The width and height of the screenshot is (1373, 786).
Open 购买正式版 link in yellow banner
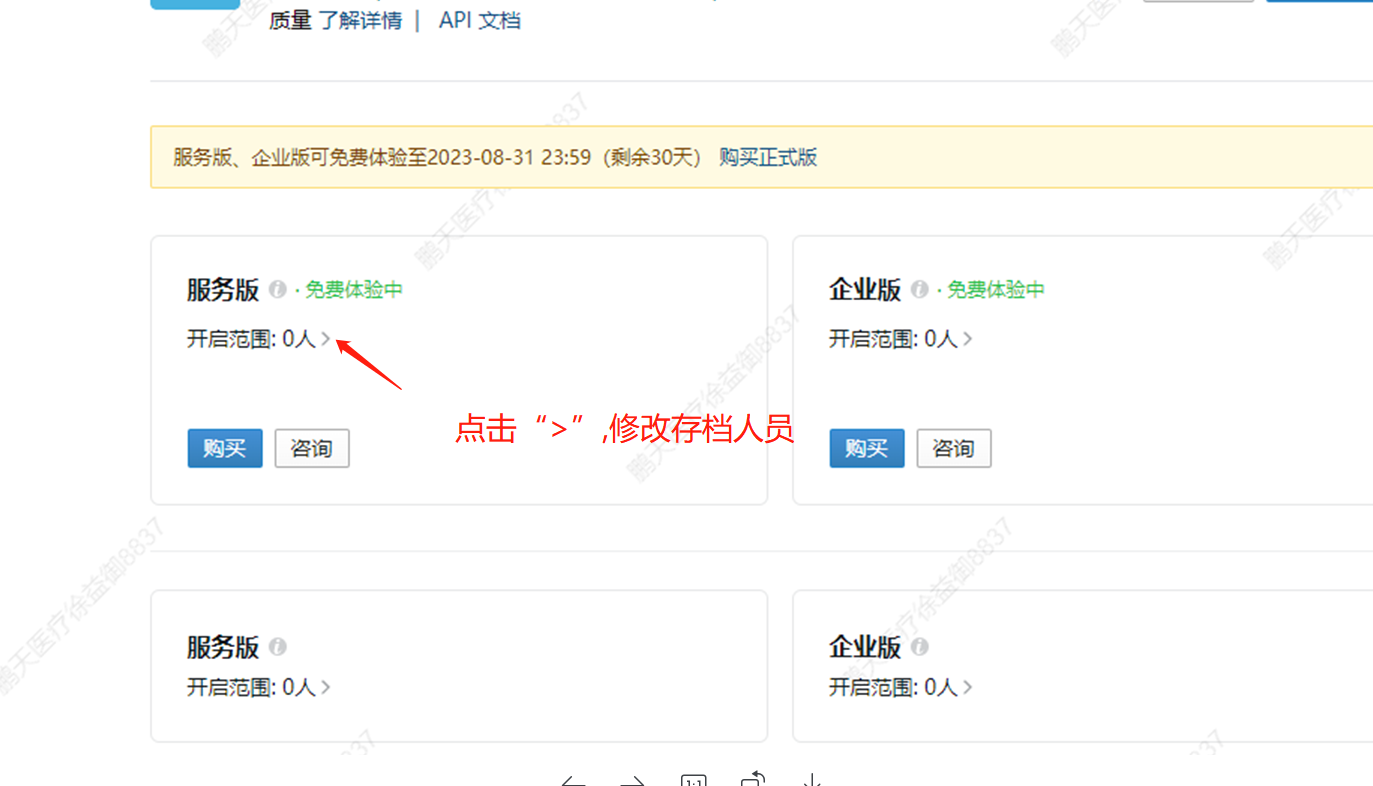pyautogui.click(x=768, y=157)
